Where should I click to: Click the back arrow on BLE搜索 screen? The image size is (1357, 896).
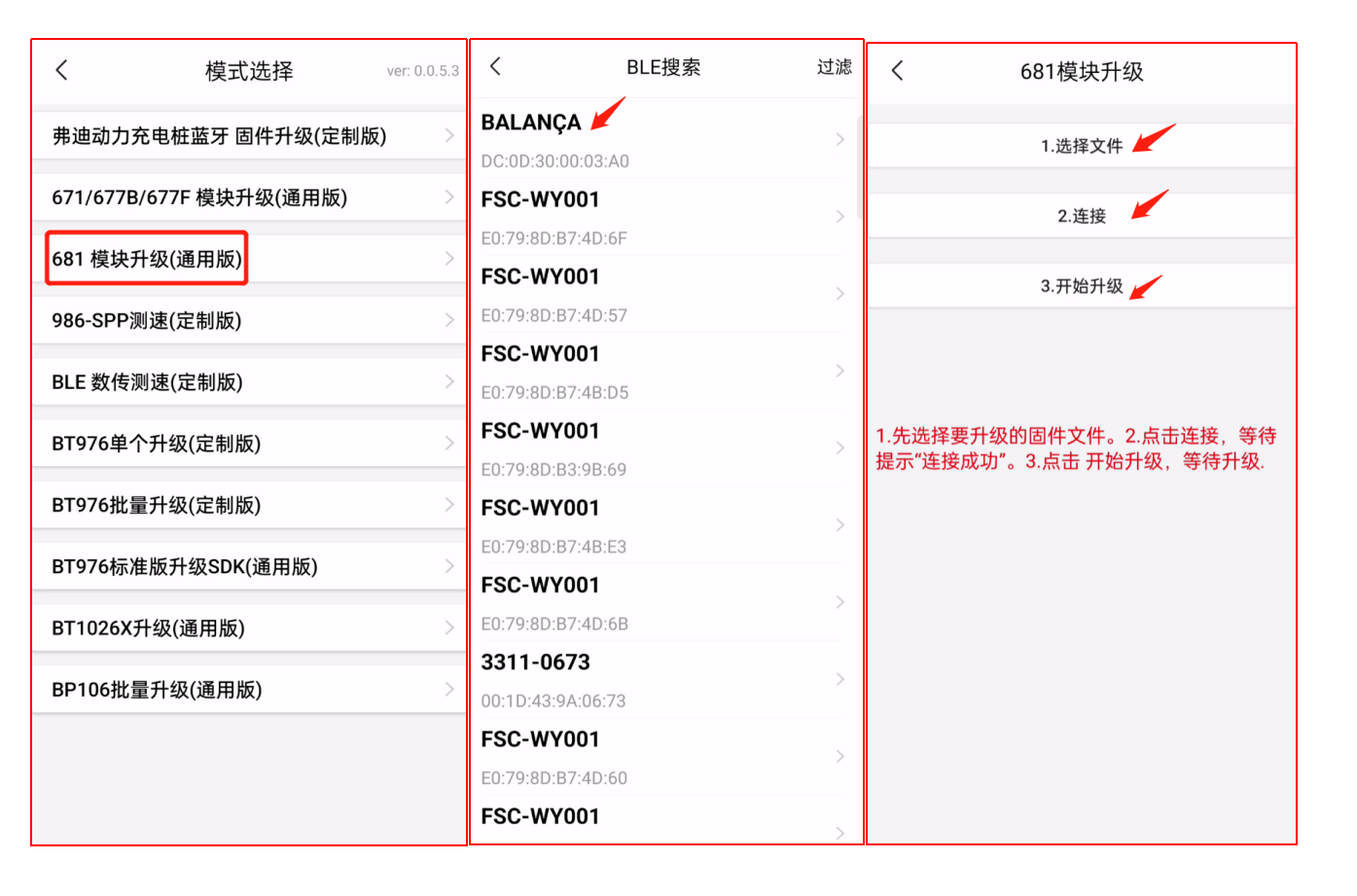click(496, 67)
